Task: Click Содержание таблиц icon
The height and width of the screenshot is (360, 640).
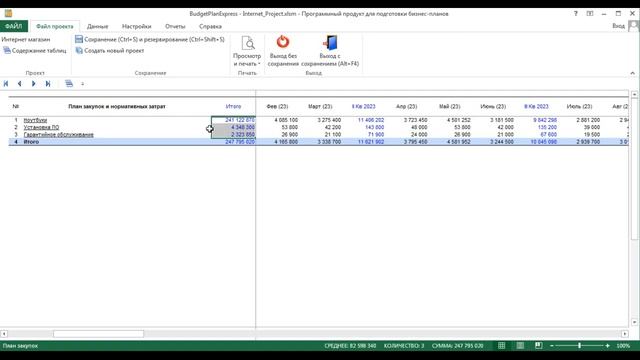Action: [7, 51]
